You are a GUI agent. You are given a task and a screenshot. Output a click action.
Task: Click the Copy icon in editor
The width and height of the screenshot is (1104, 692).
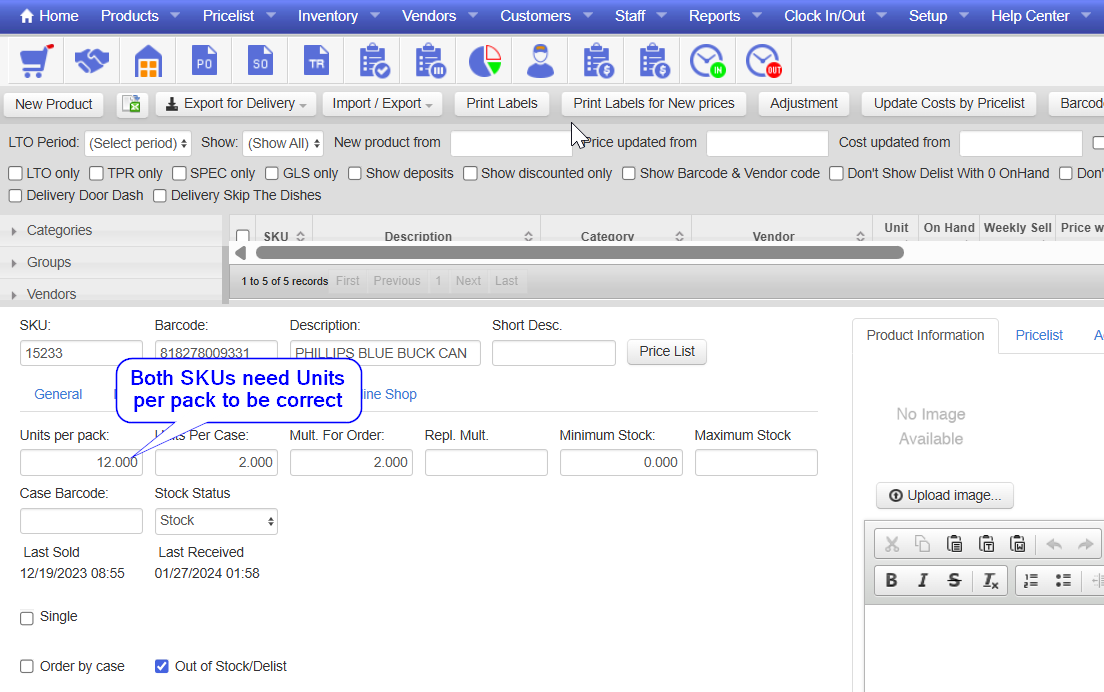click(x=922, y=544)
